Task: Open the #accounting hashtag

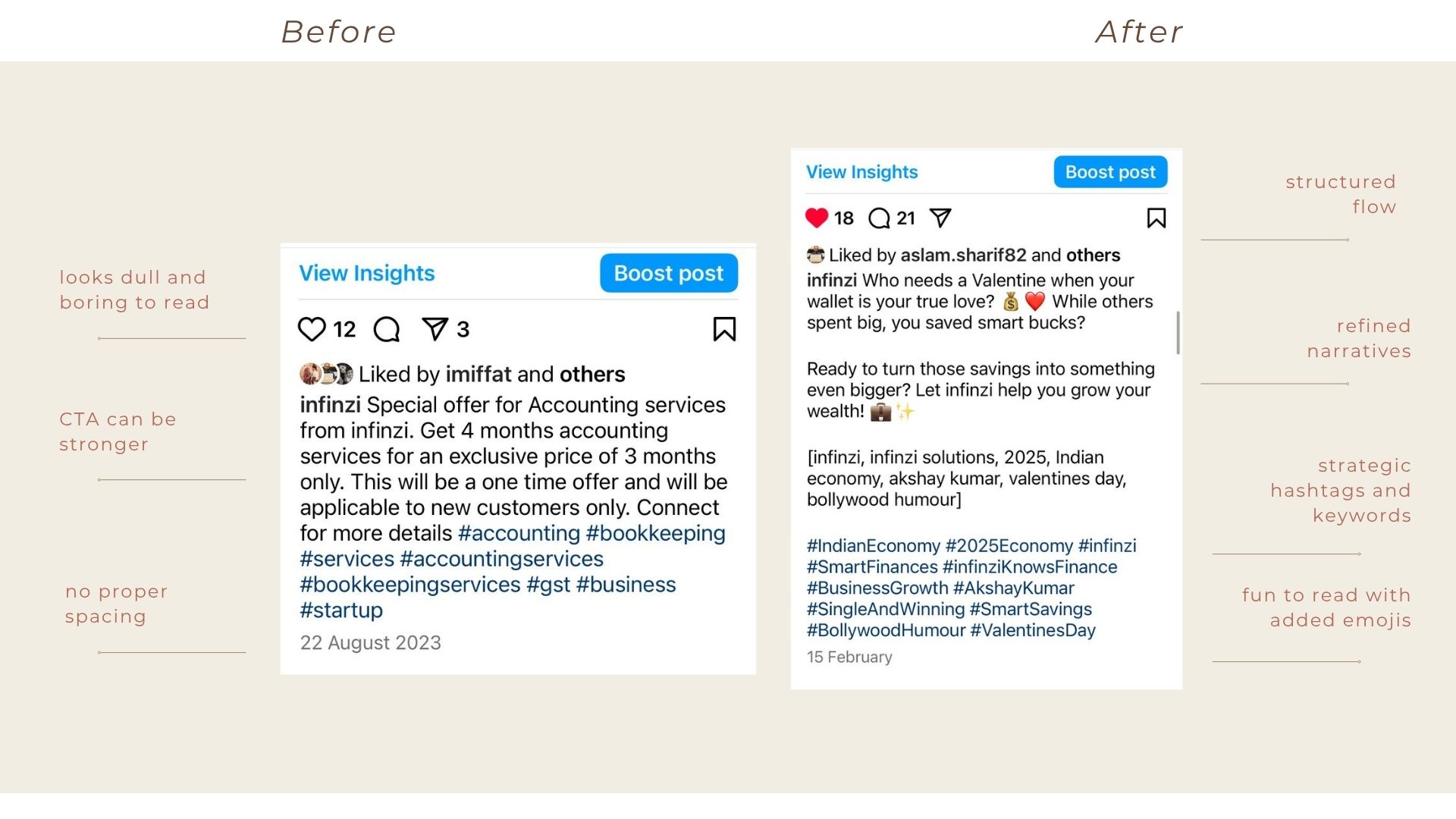Action: point(519,533)
